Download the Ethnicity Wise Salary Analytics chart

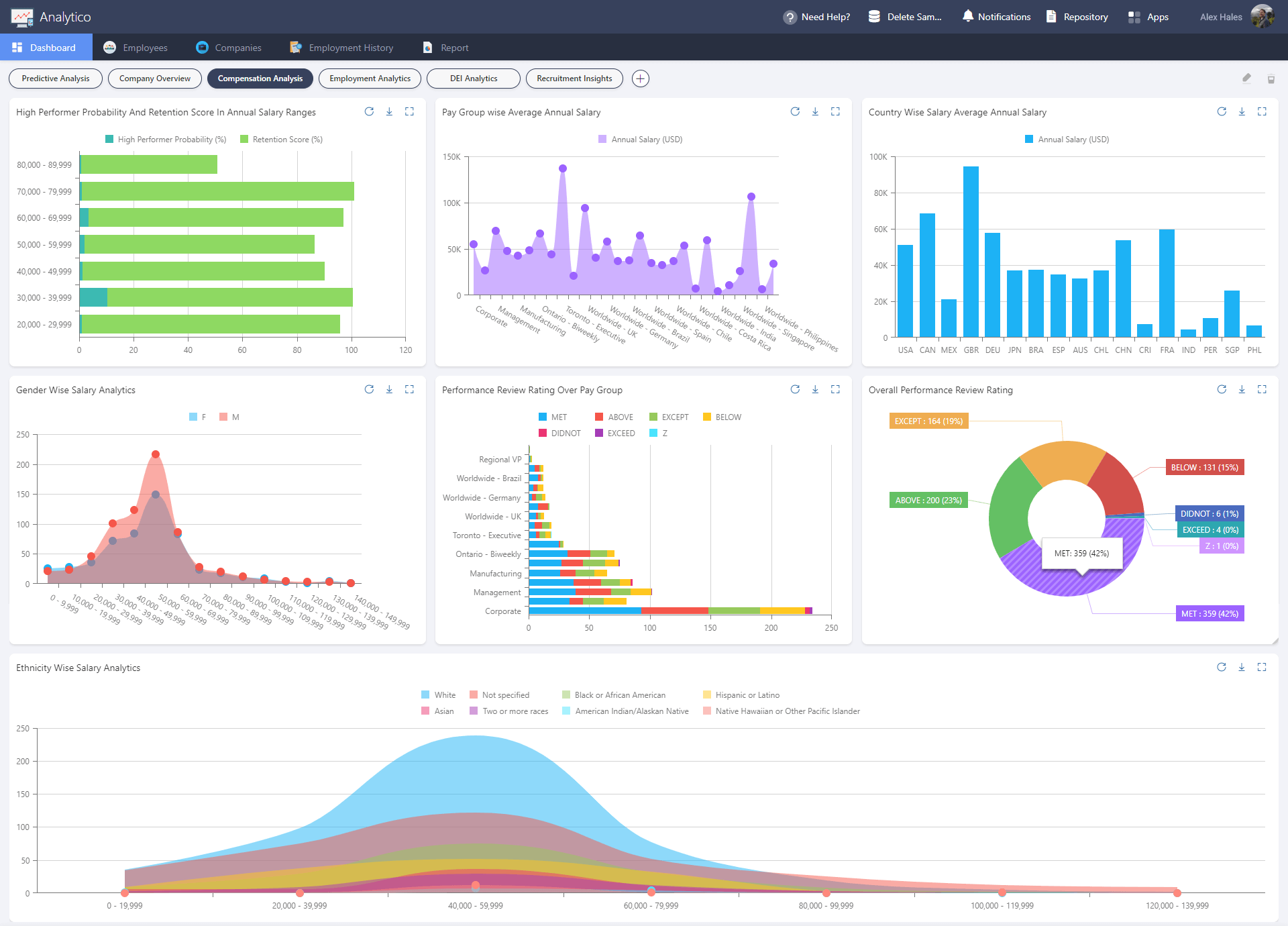tap(1242, 667)
